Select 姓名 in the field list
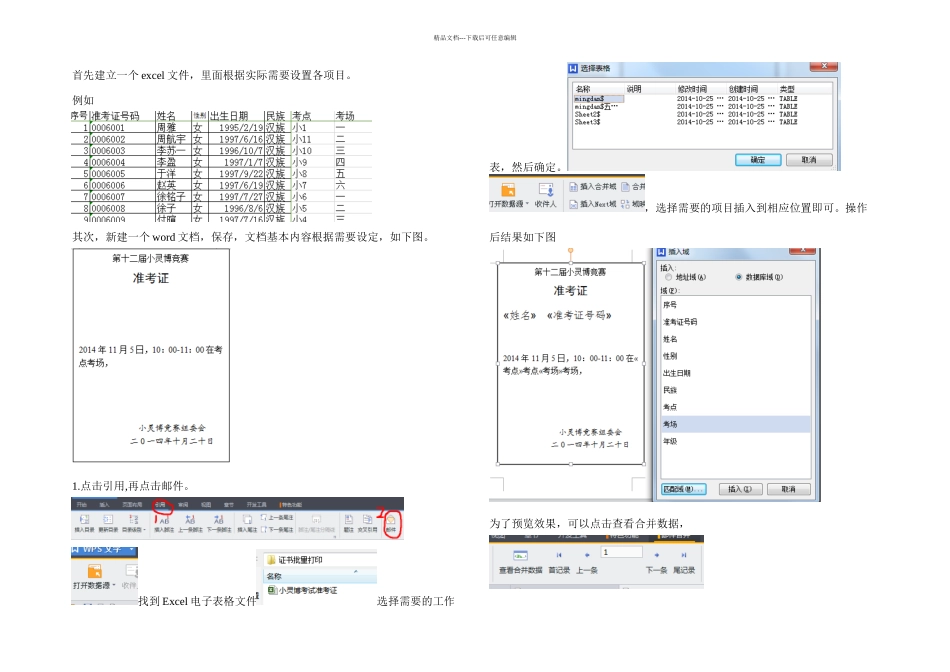The width and height of the screenshot is (950, 672). (736, 339)
